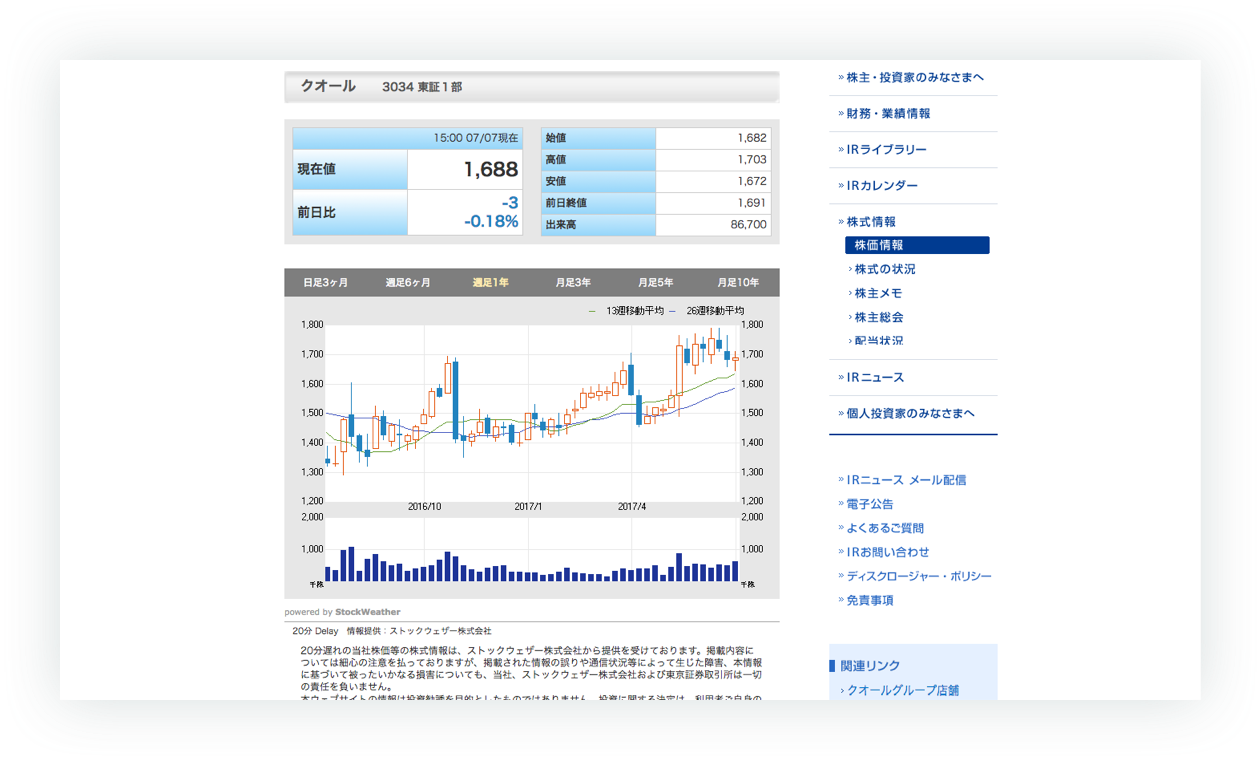
Task: Click the current price value 1,688
Action: click(491, 170)
